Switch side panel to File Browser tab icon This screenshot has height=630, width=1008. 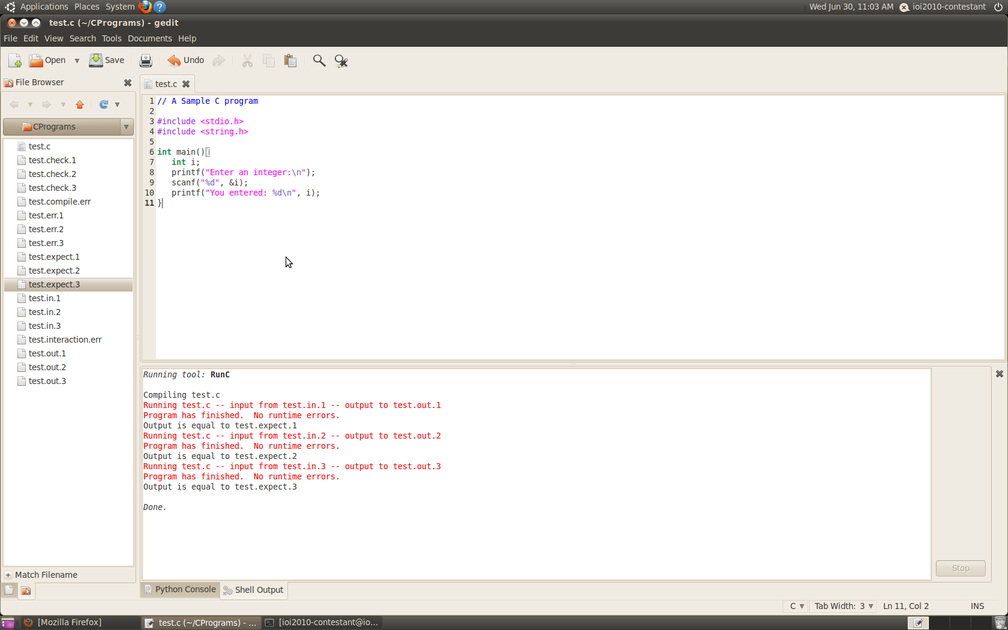(x=26, y=590)
